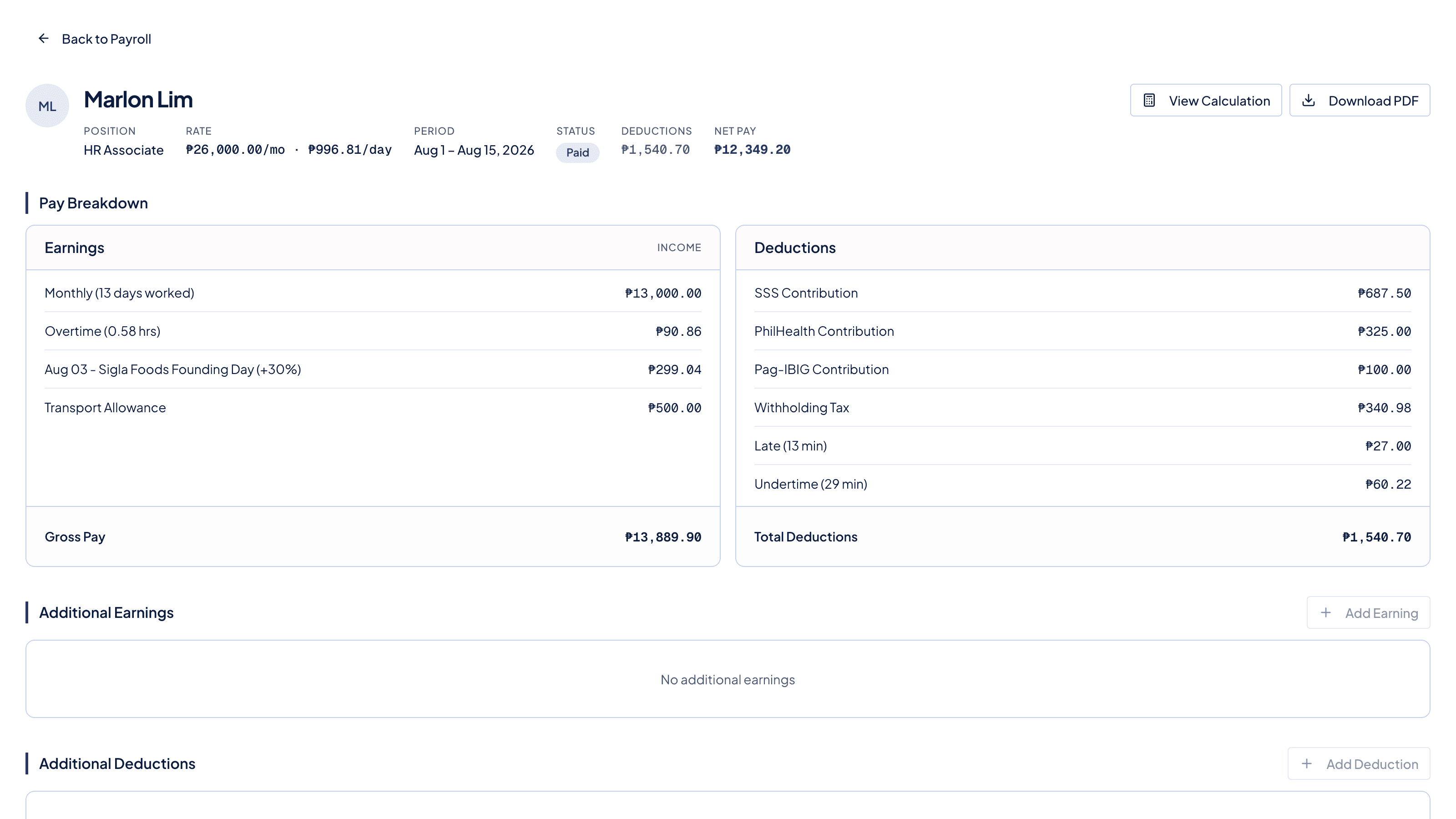Click the Late (13 min) row label
Viewport: 1456px width, 819px height.
790,446
